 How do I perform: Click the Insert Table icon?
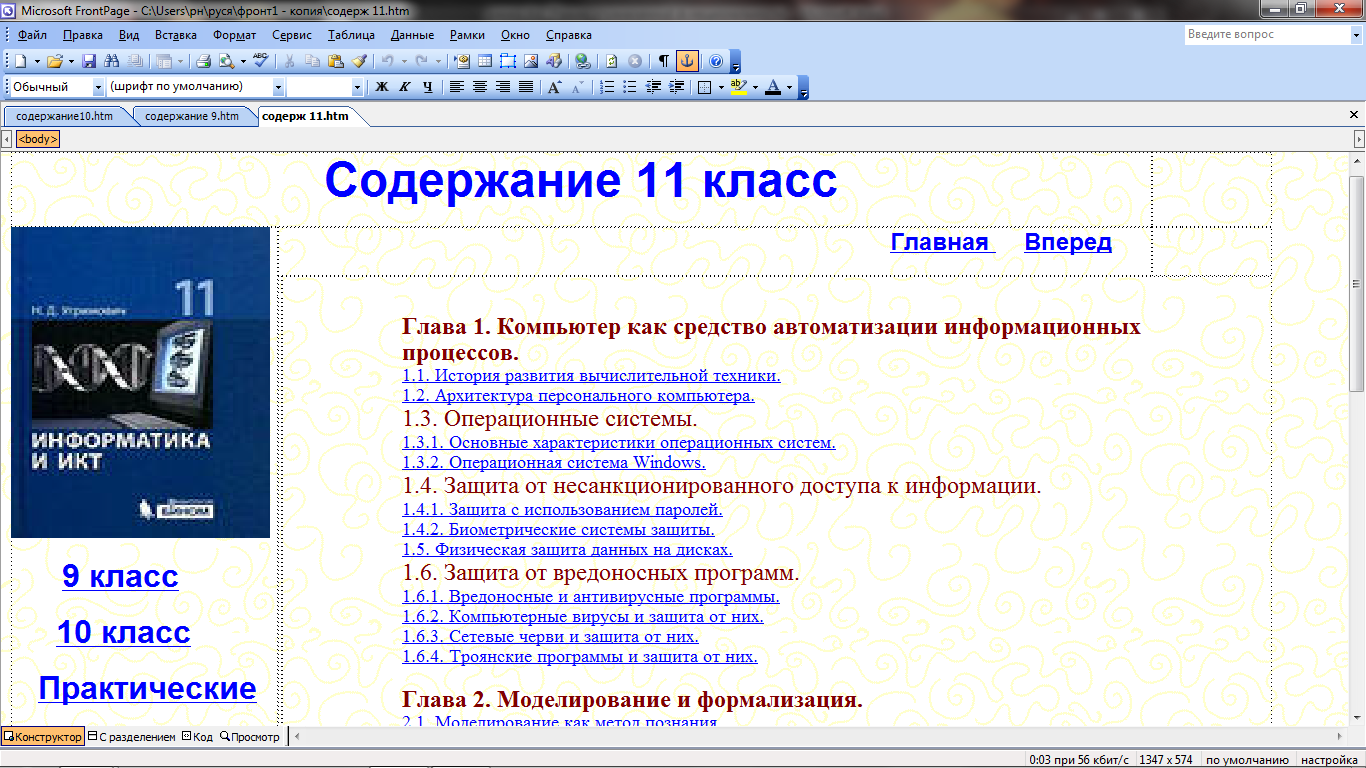click(484, 61)
